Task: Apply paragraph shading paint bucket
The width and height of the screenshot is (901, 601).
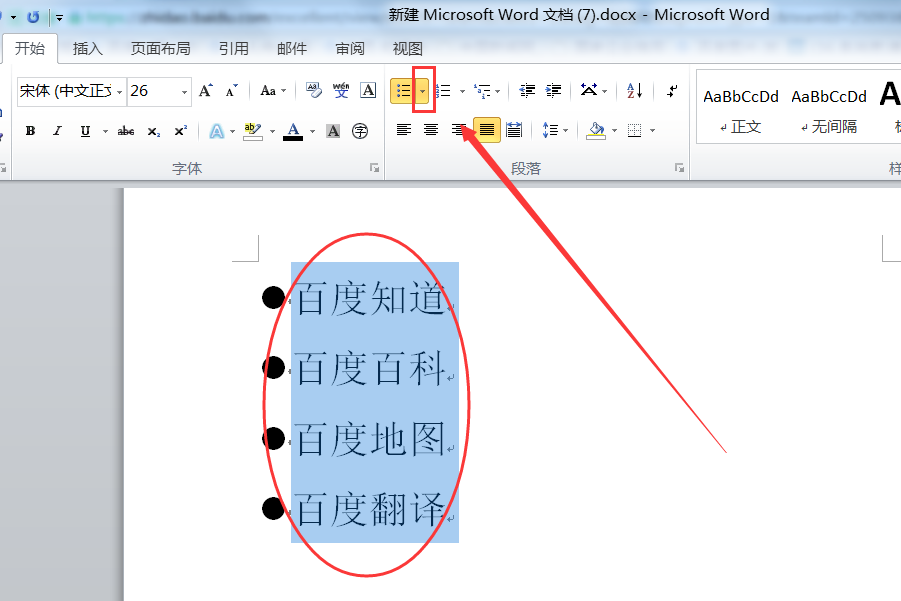Action: (596, 130)
